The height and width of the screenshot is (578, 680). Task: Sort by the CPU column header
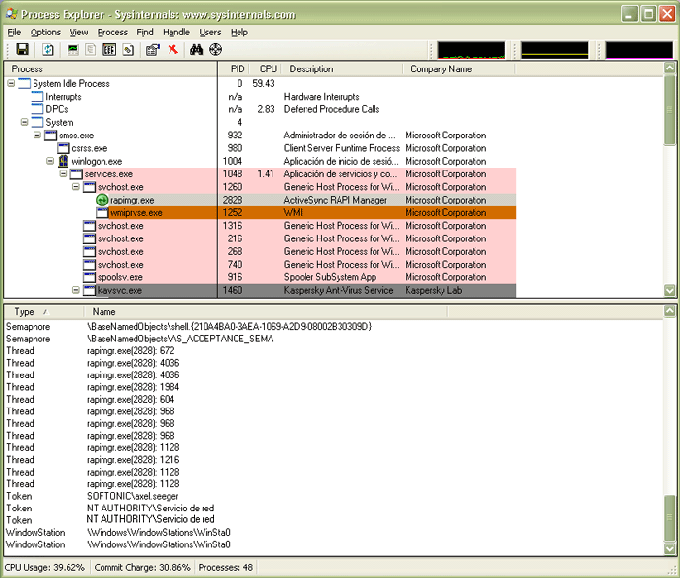pos(265,69)
